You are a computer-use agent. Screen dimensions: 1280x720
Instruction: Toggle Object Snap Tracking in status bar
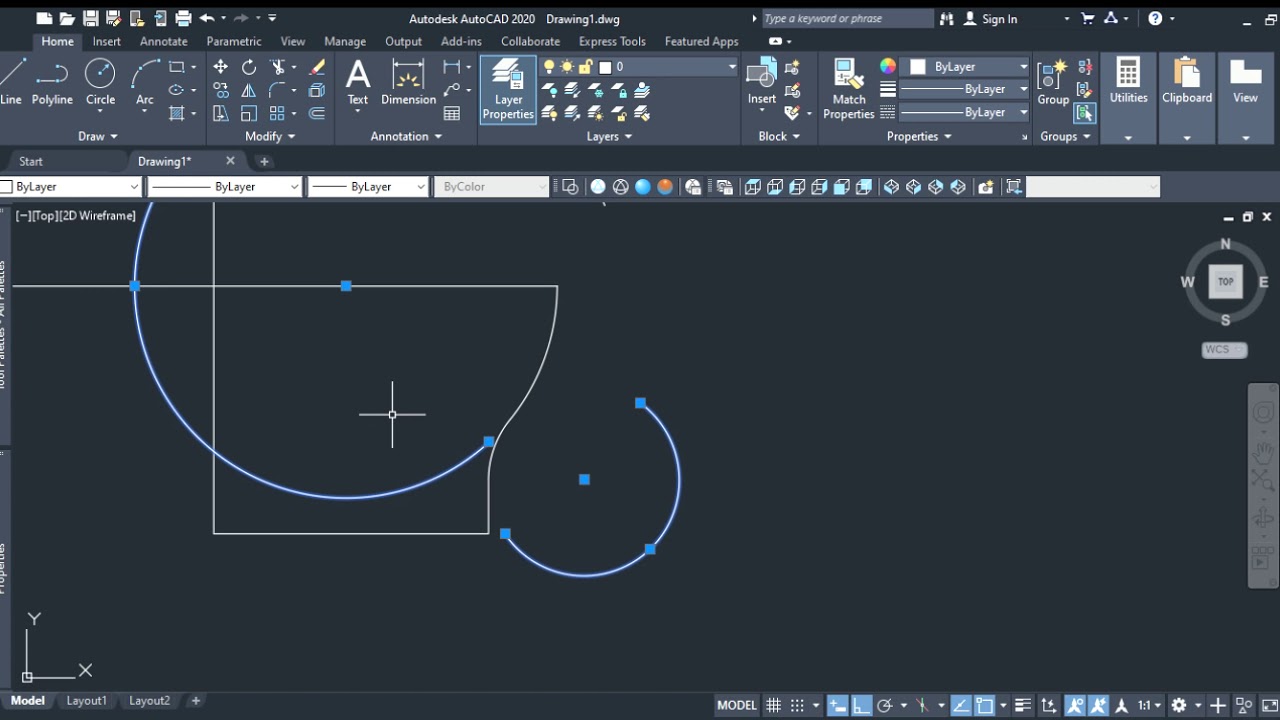click(x=961, y=705)
